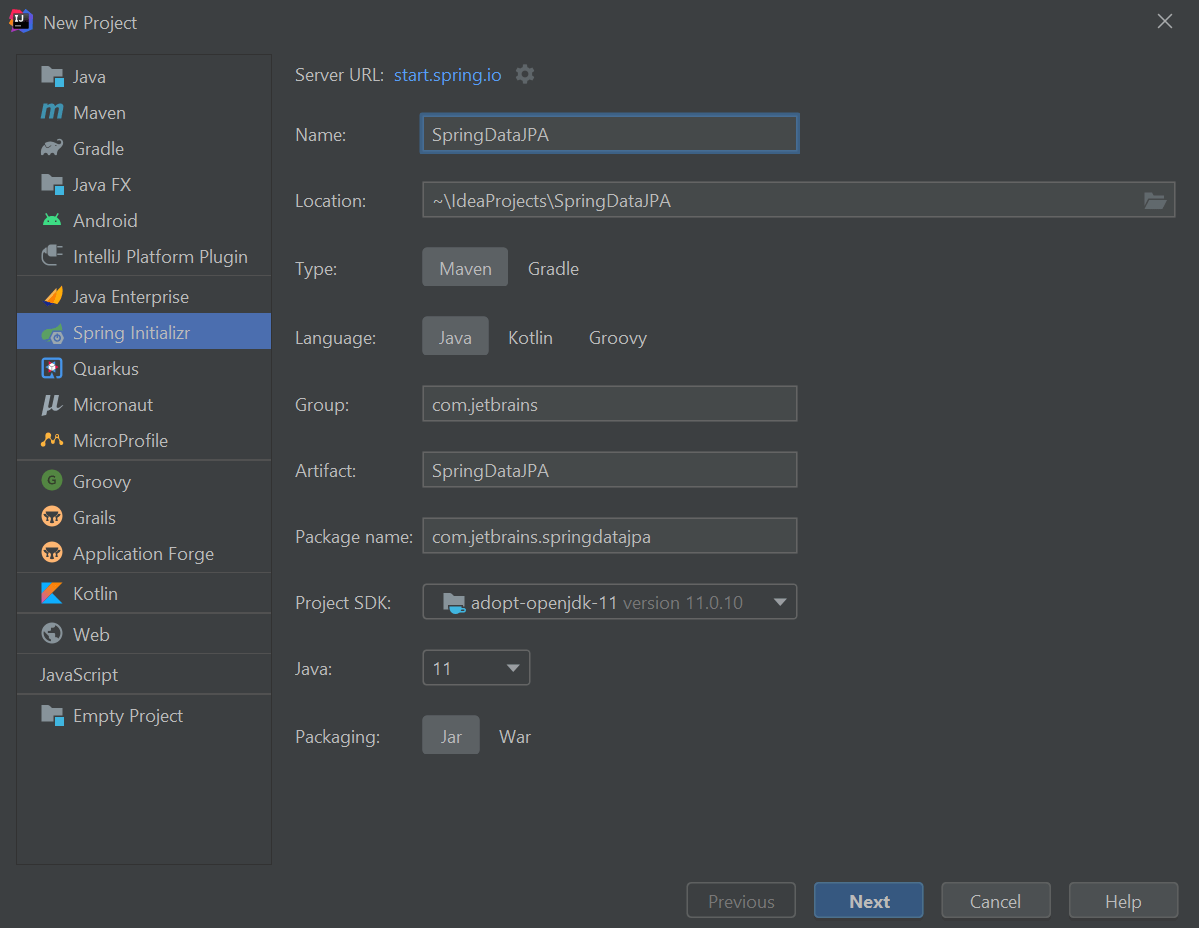This screenshot has width=1199, height=928.
Task: Choose the MicroProfile generator
Action: (x=119, y=440)
